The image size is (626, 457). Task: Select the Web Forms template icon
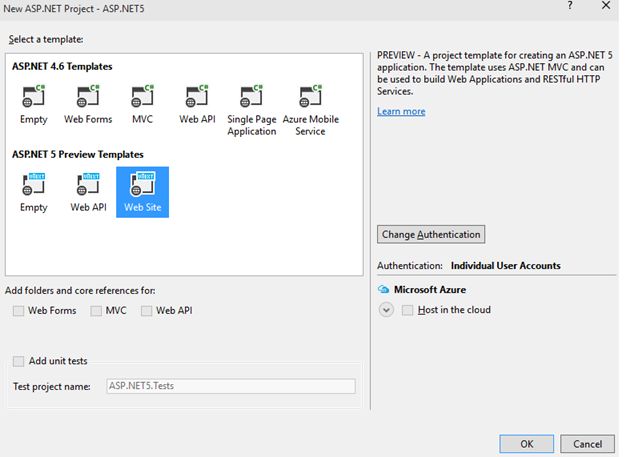click(88, 97)
